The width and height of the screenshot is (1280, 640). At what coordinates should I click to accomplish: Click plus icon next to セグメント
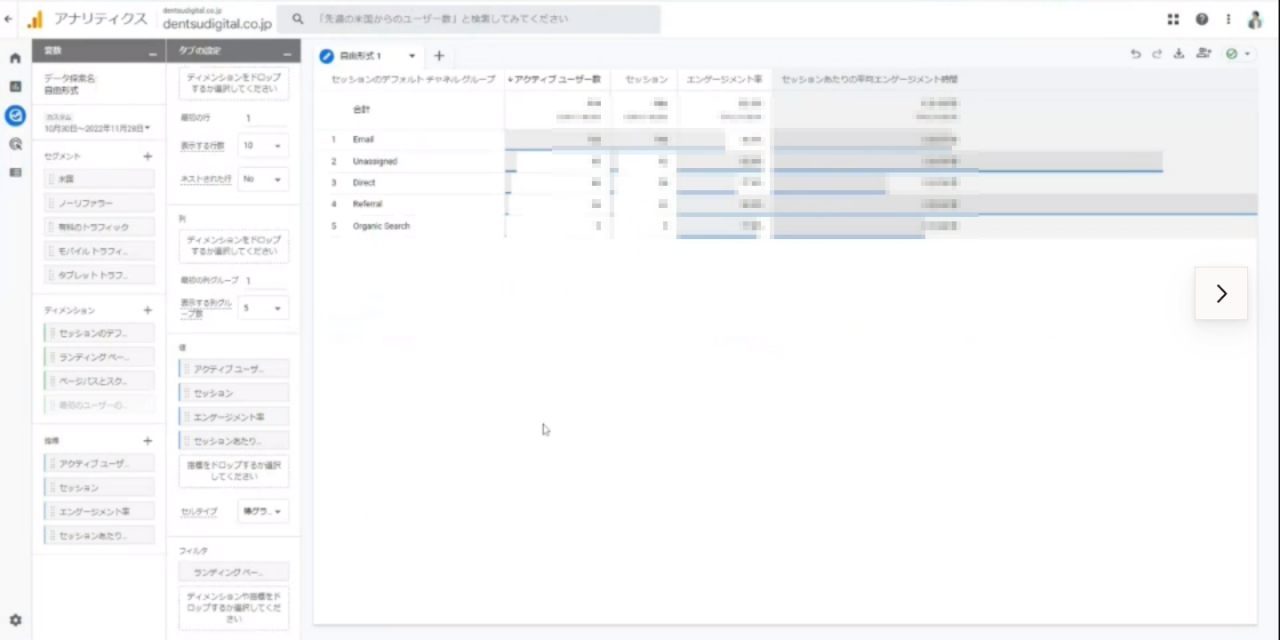pyautogui.click(x=147, y=156)
